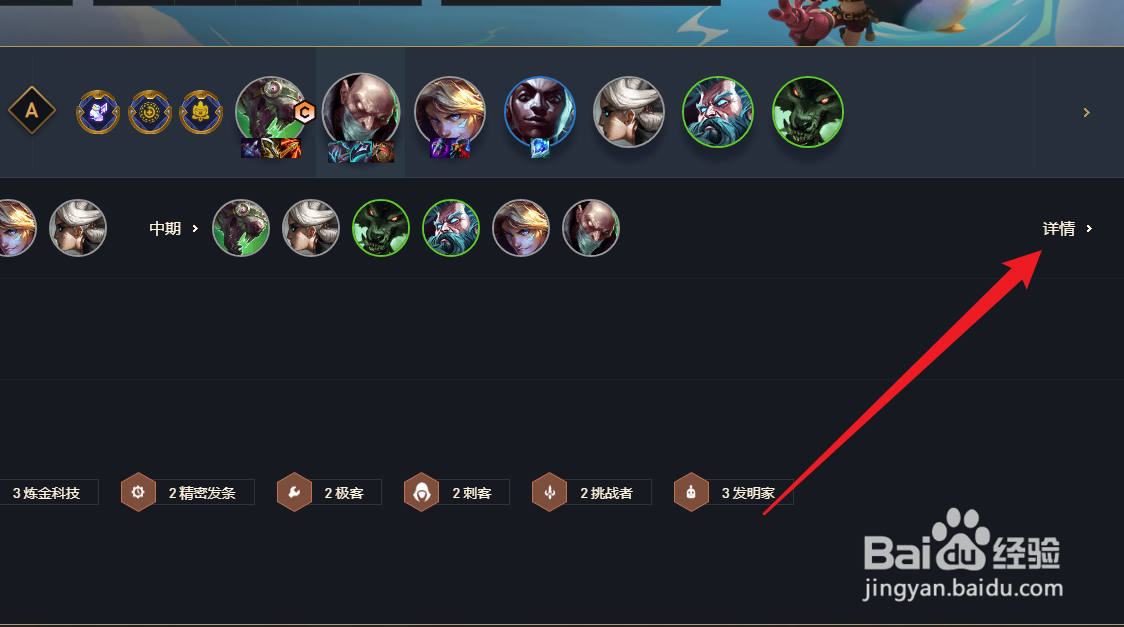Open 详情 details link
Image resolution: width=1124 pixels, height=627 pixels.
pos(1059,229)
